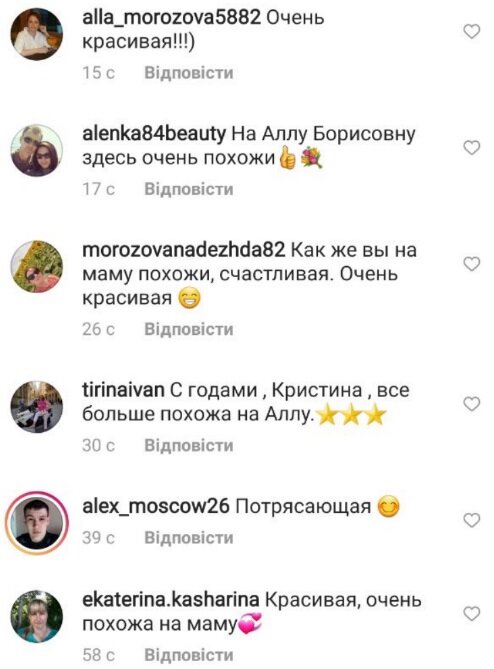The height and width of the screenshot is (669, 494).
Task: Like alenka84beauty's comment with the heart icon
Action: pos(472,148)
